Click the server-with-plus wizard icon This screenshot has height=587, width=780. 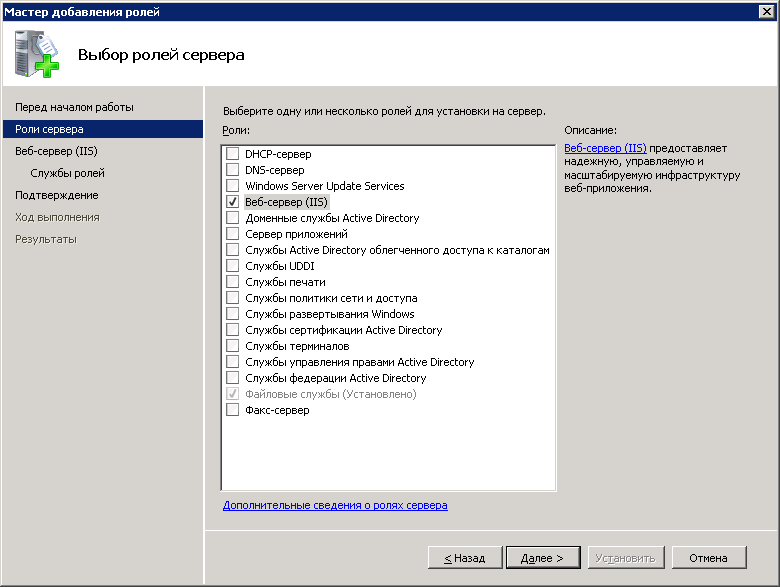[x=36, y=54]
